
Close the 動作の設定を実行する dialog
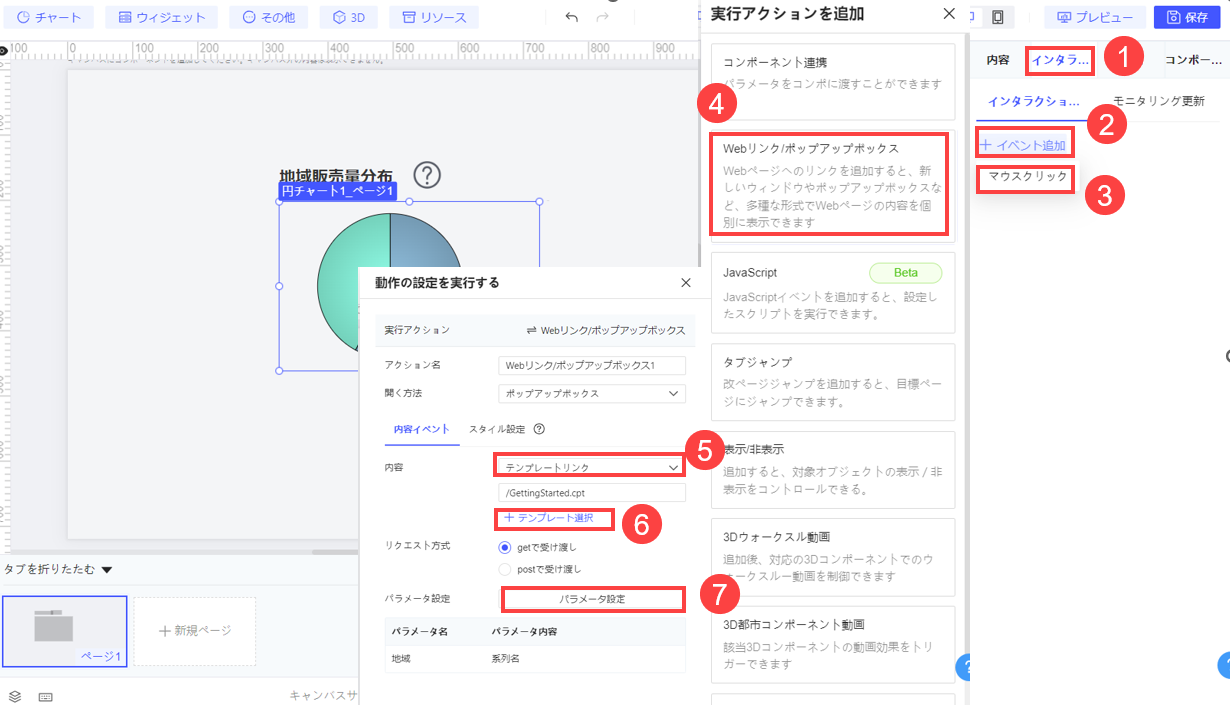click(x=686, y=283)
